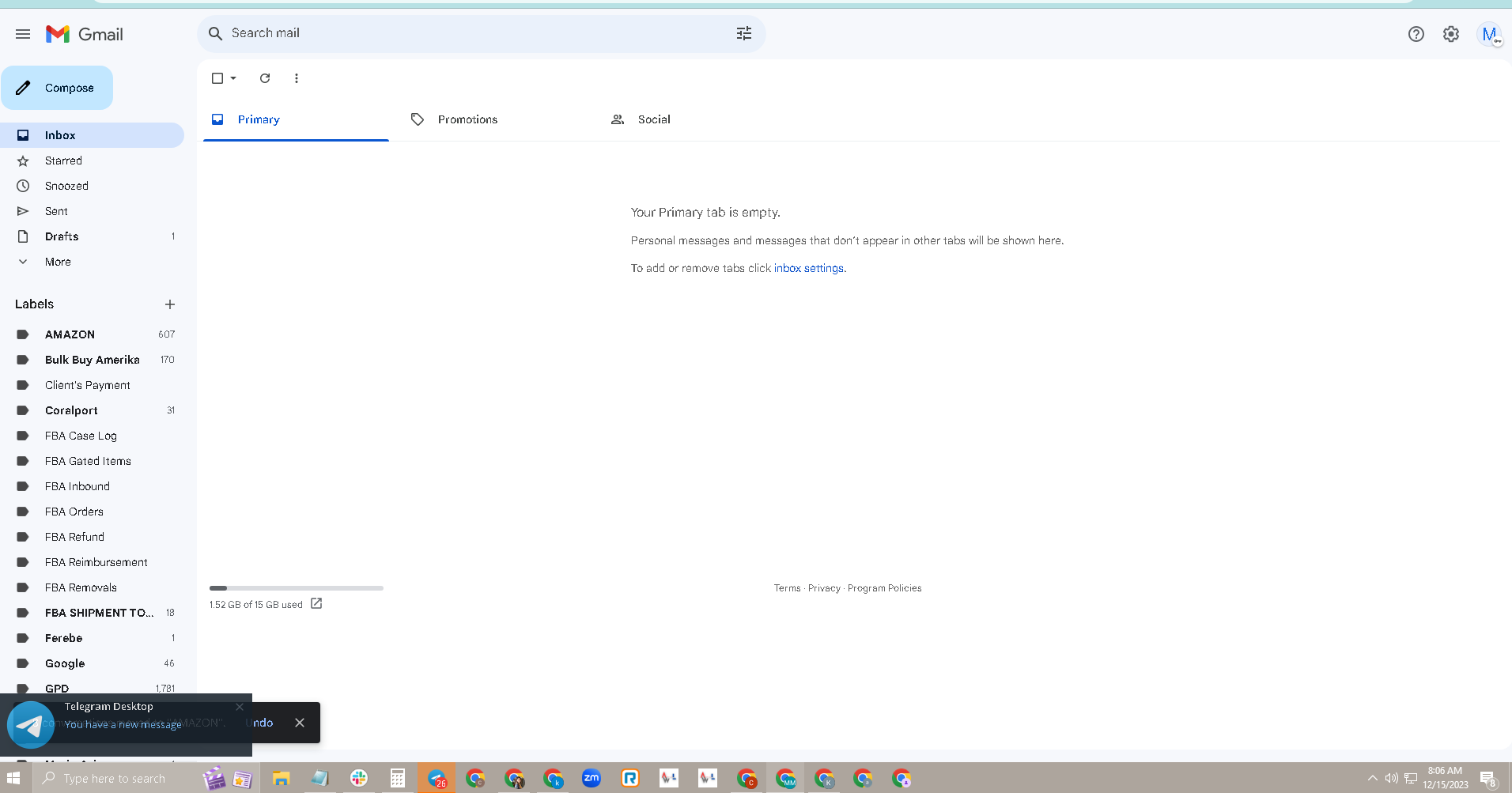Open Slack from the taskbar
This screenshot has width=1512, height=793.
(358, 778)
